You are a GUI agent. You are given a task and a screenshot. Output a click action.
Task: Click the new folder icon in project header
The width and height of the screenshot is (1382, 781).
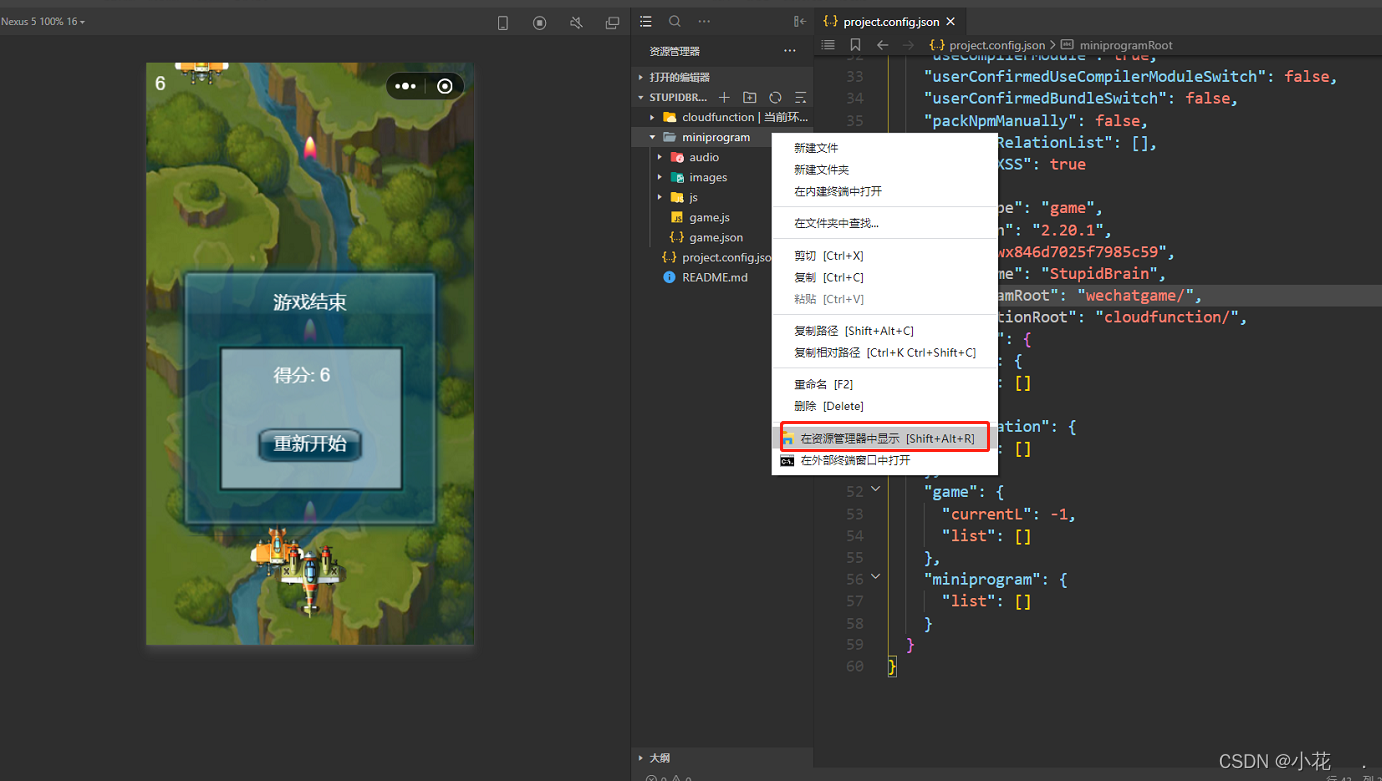(750, 97)
